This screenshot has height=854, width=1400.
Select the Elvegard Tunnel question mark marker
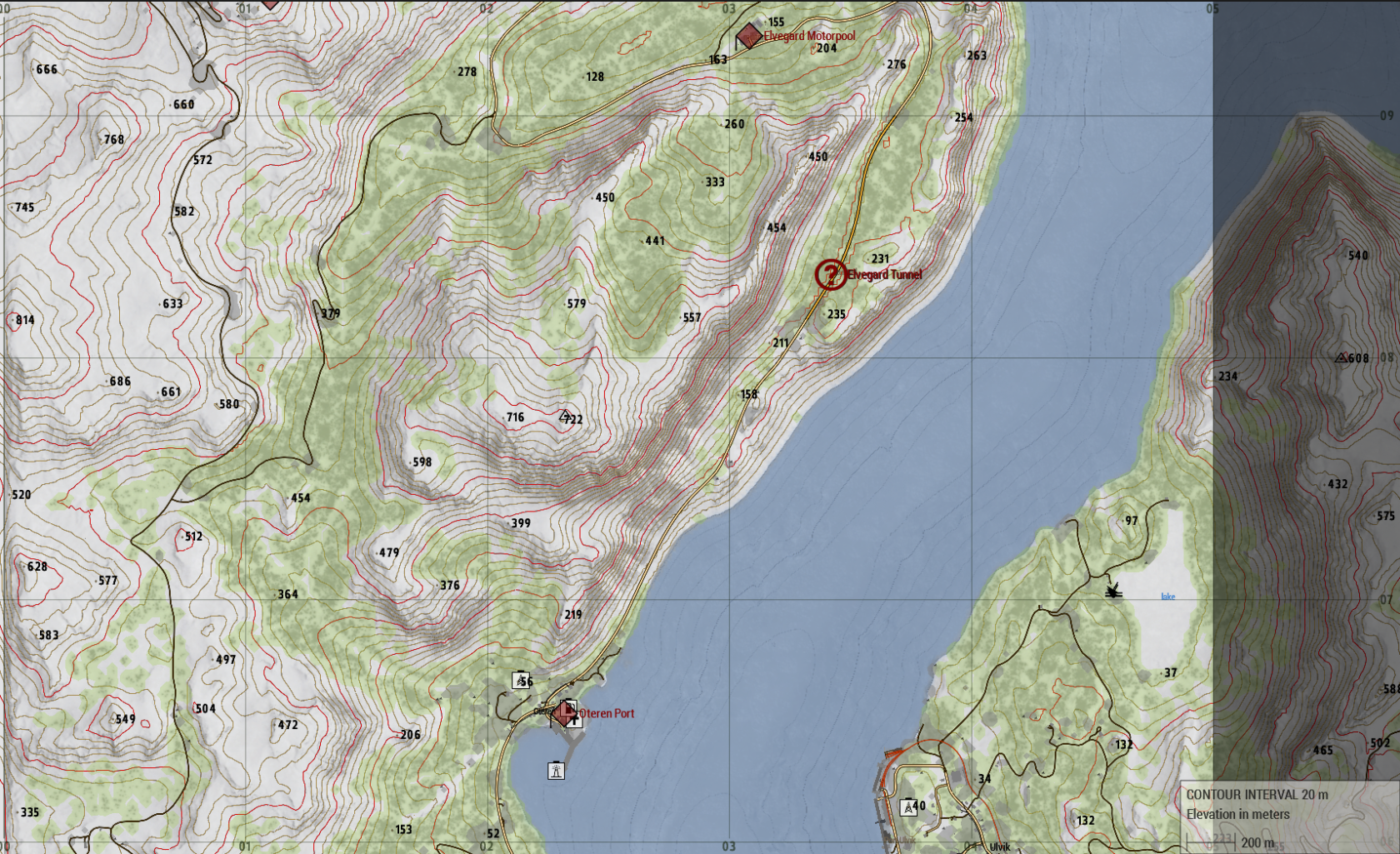click(x=830, y=274)
